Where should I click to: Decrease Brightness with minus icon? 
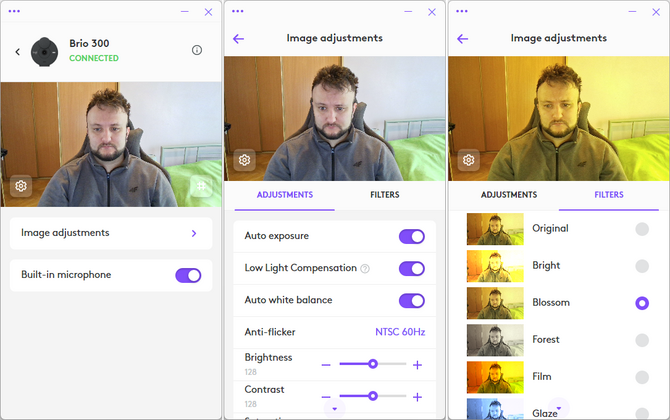tap(326, 365)
